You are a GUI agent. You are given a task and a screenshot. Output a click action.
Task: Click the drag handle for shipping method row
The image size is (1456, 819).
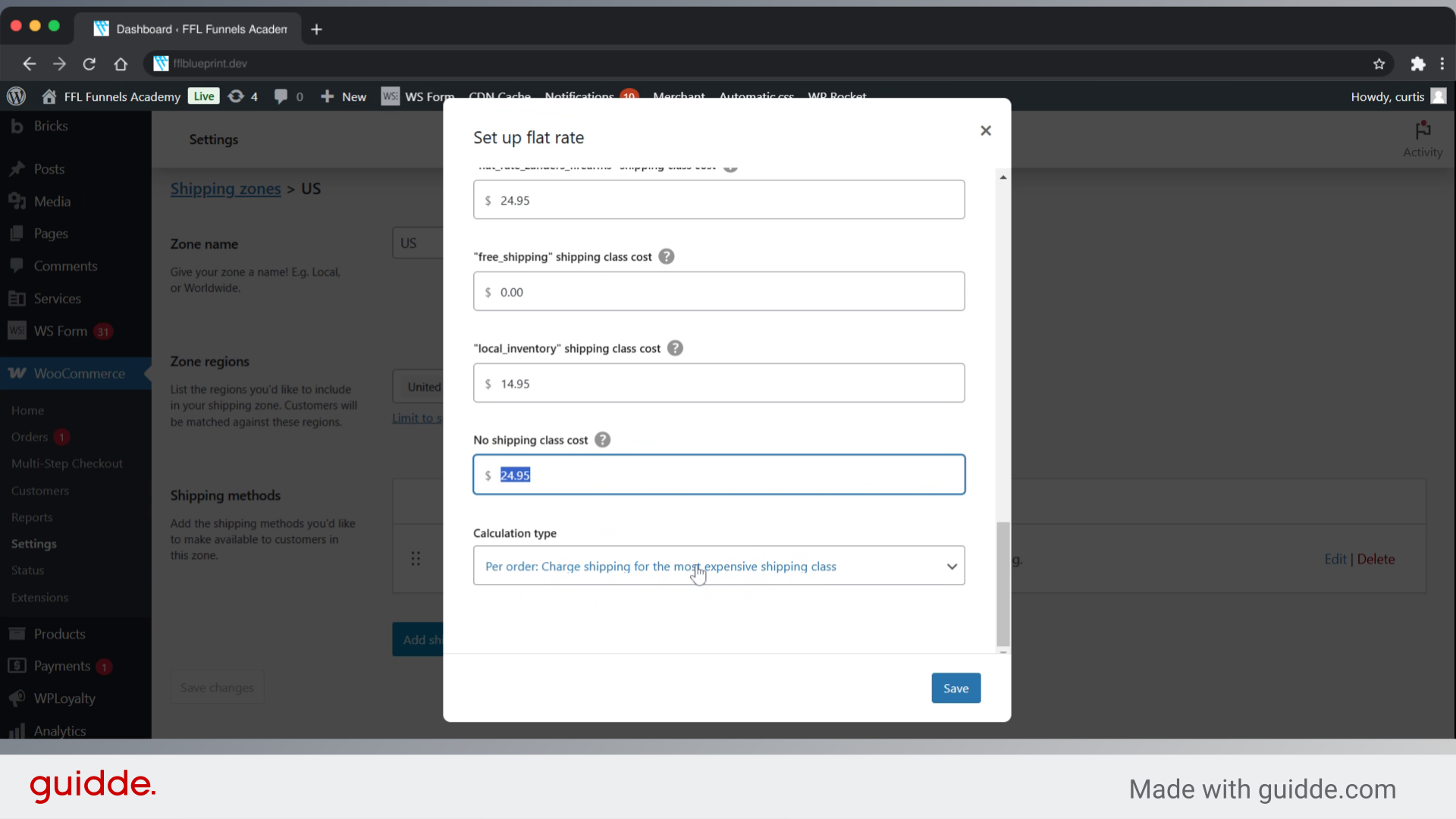(416, 559)
